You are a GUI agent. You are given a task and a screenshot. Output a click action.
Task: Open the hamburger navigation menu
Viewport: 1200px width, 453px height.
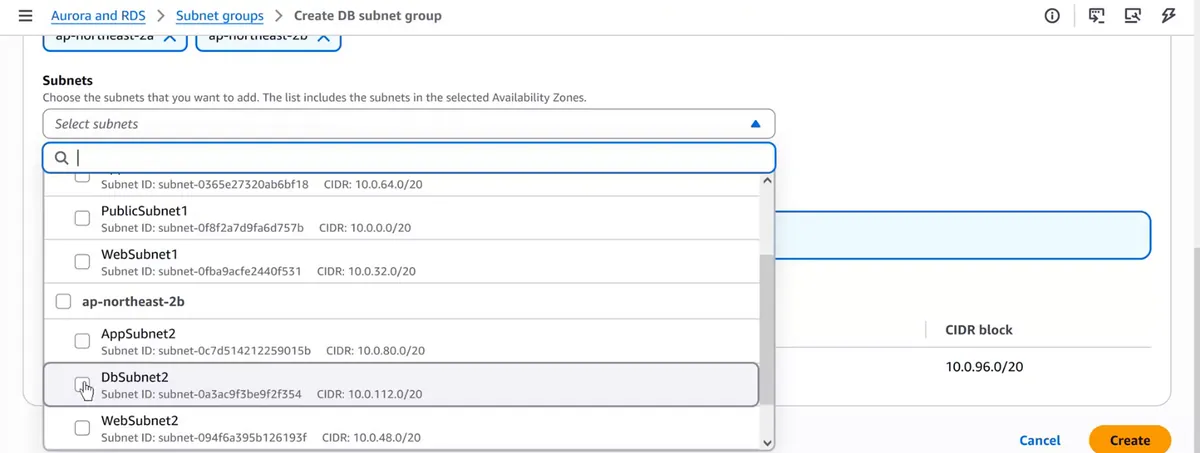[x=25, y=16]
